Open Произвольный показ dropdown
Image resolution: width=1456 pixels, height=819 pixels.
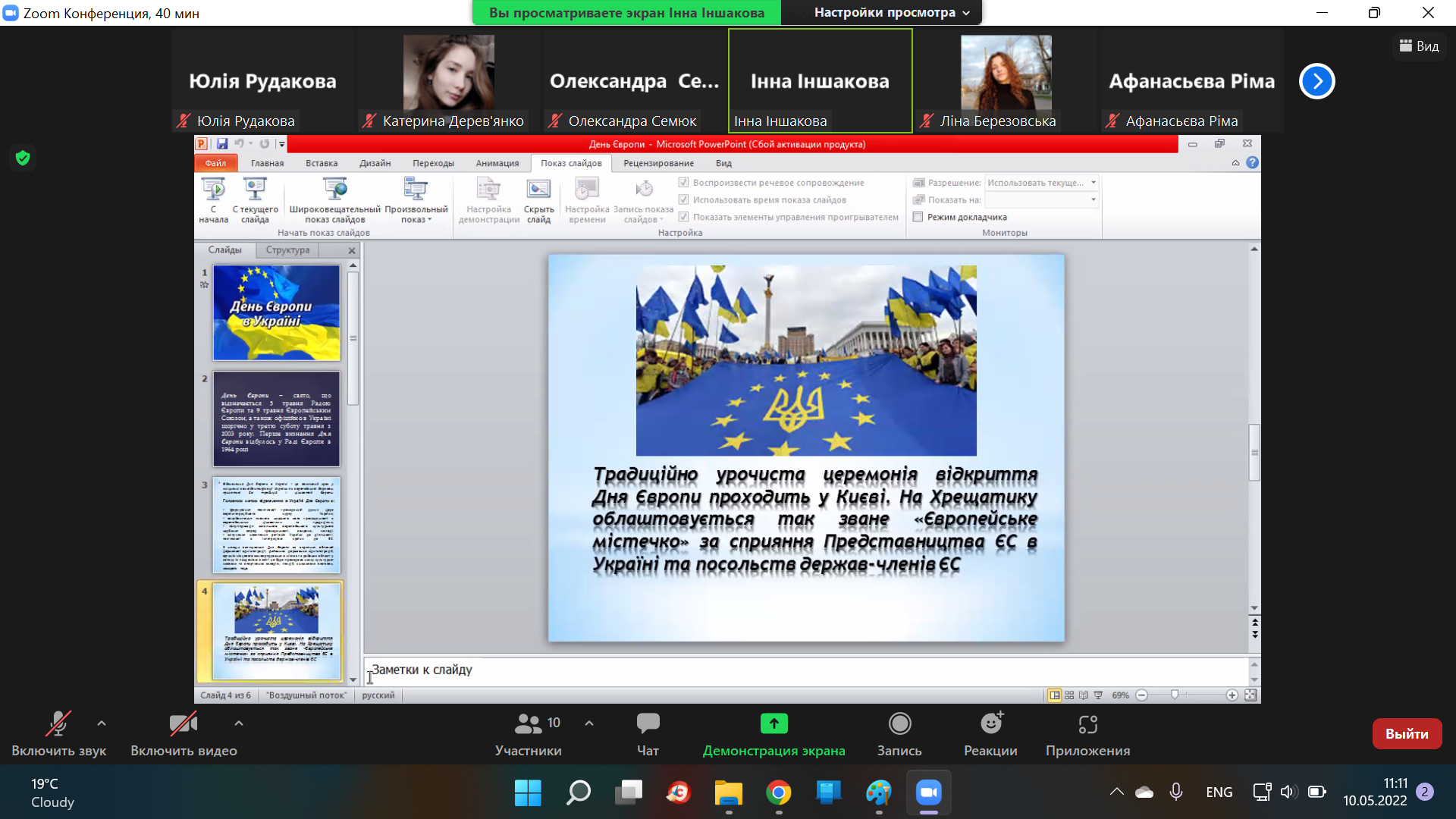[x=416, y=200]
